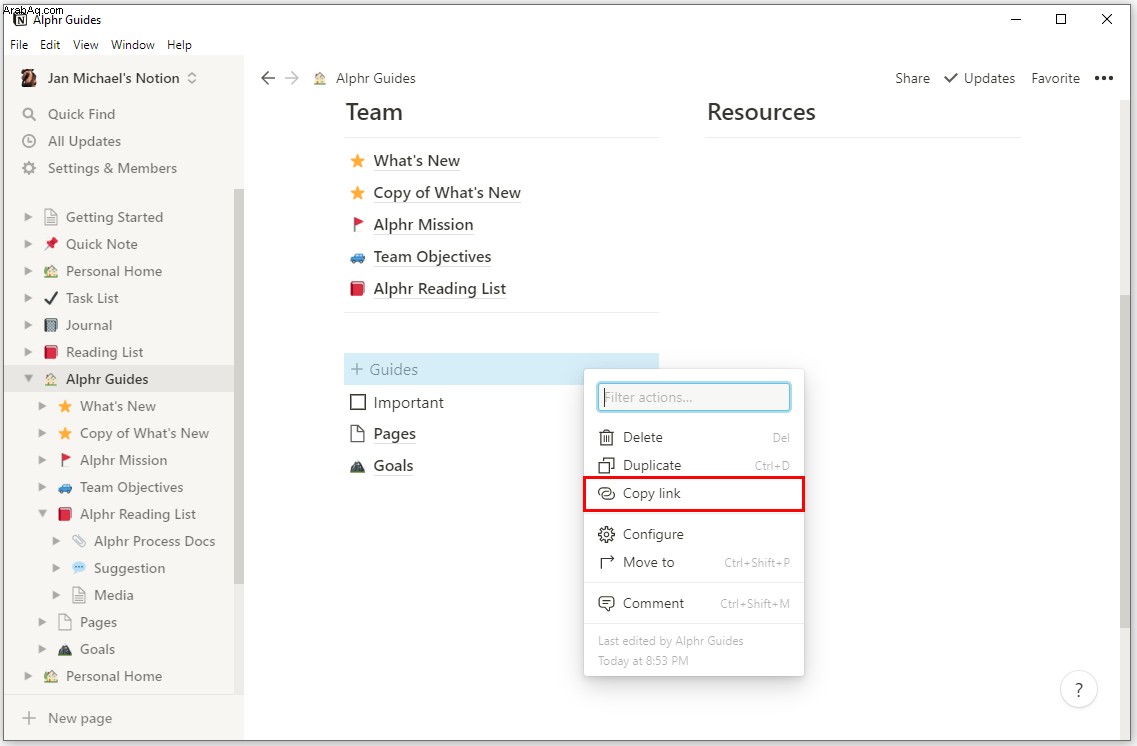
Task: Click the sidebar vertical scrollbar
Action: (x=239, y=386)
